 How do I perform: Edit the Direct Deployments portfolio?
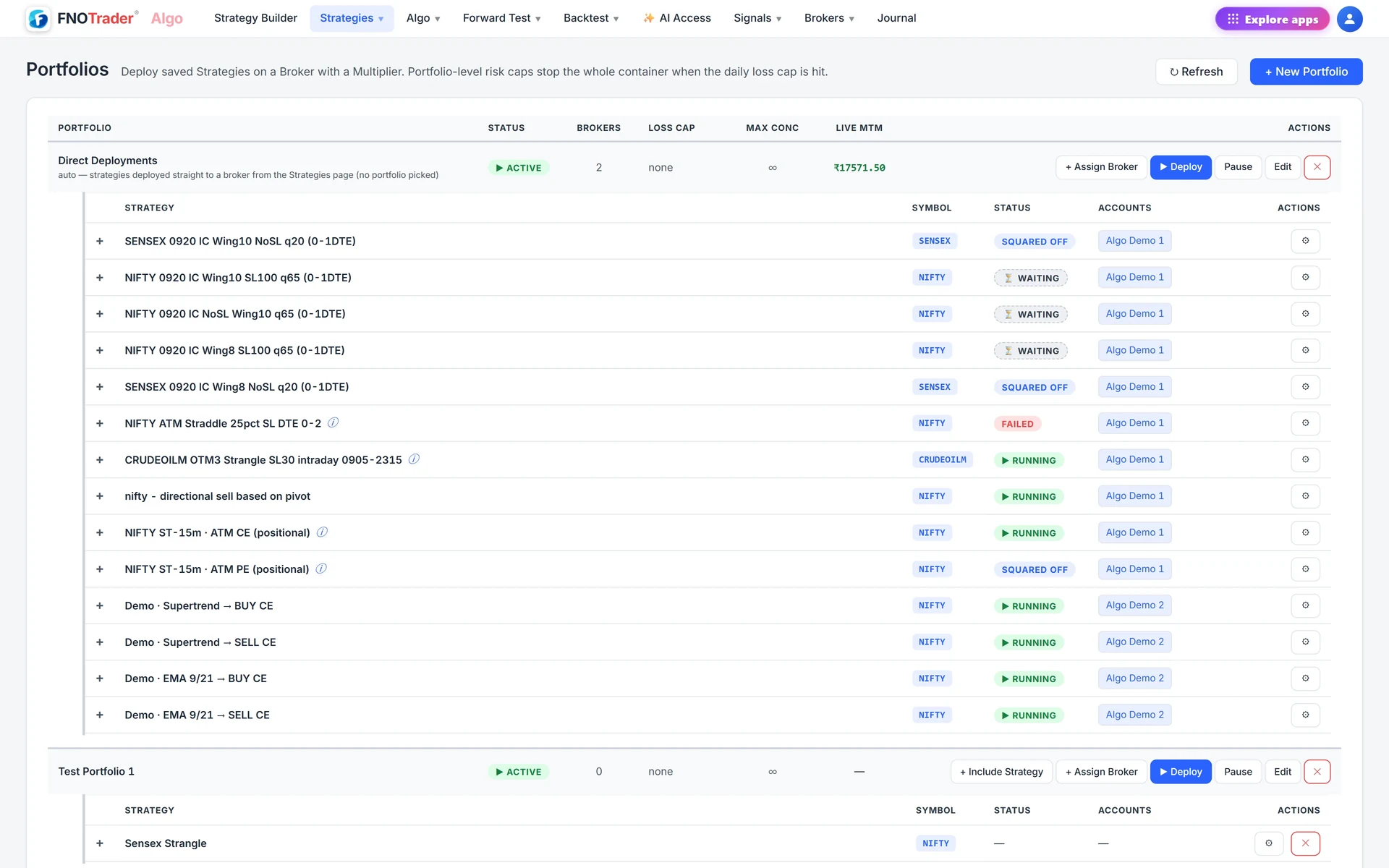(1283, 167)
